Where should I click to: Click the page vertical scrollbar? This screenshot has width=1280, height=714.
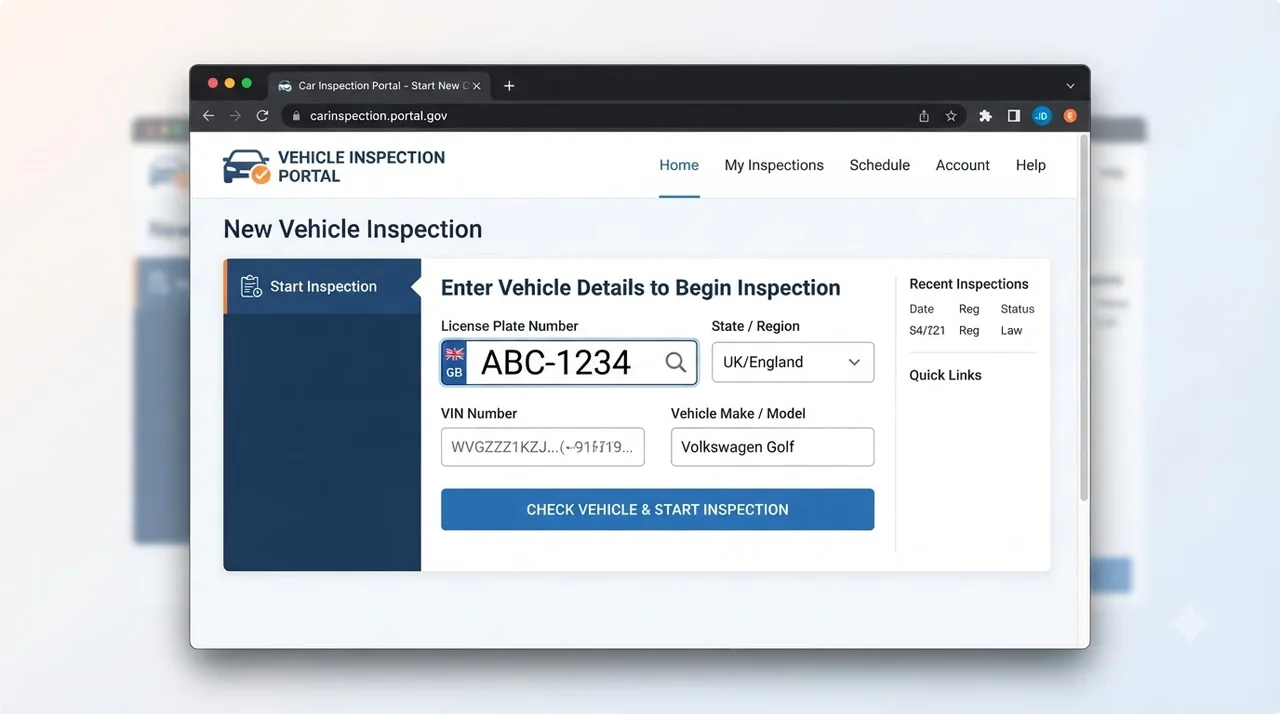(1083, 320)
